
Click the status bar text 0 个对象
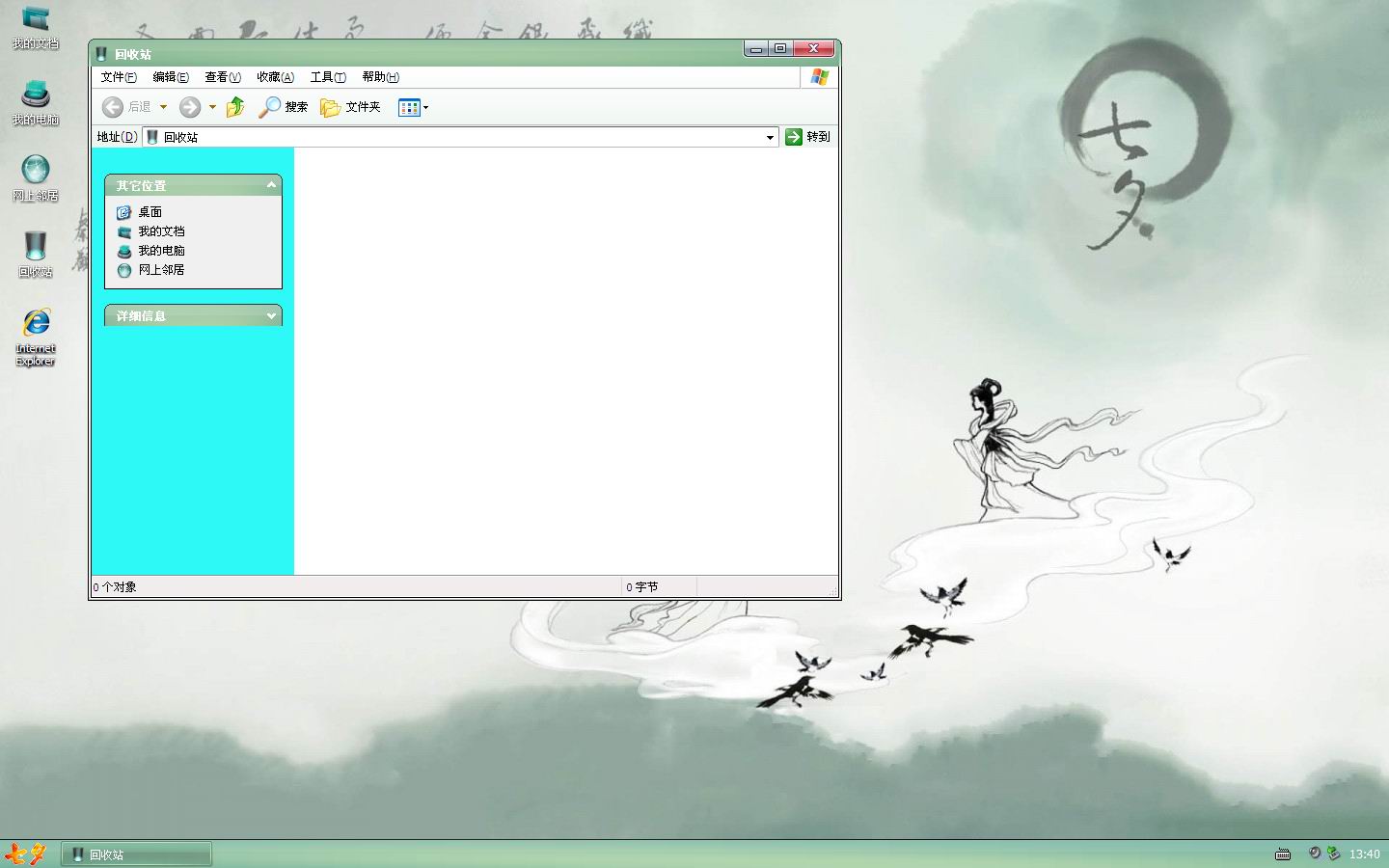click(115, 586)
